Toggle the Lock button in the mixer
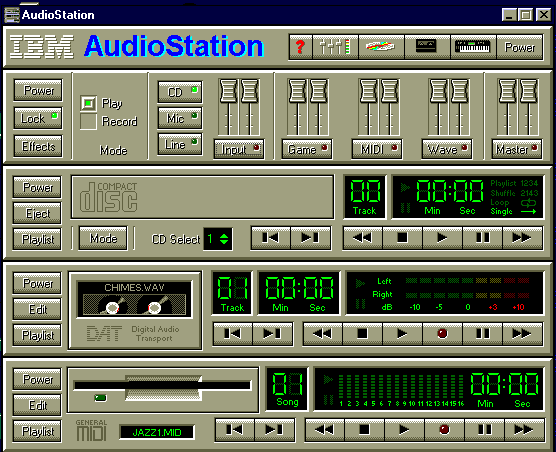 (x=38, y=118)
